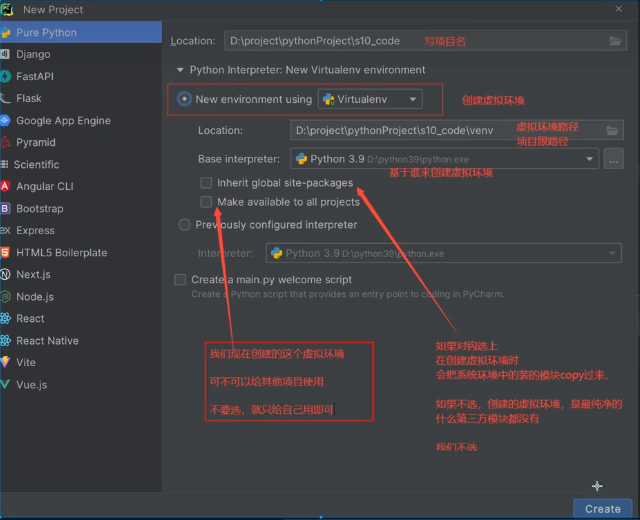Select Node.js project type

81,297
